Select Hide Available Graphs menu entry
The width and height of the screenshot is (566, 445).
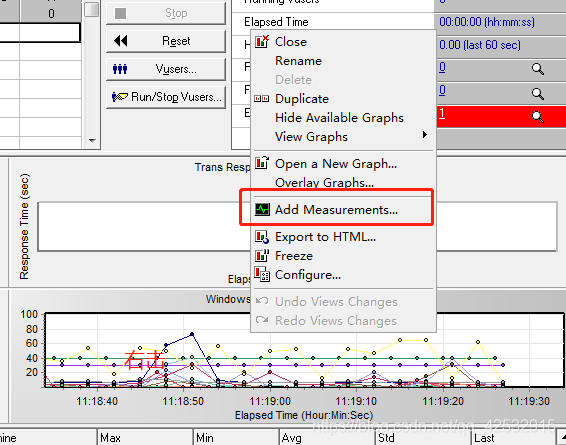[x=339, y=118]
